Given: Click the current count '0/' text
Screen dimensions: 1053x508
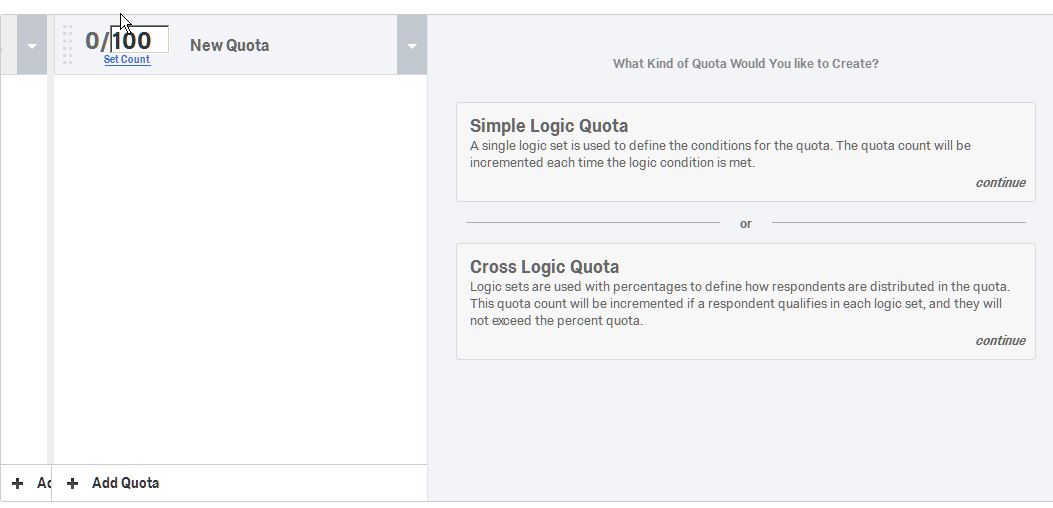Looking at the screenshot, I should click(97, 41).
